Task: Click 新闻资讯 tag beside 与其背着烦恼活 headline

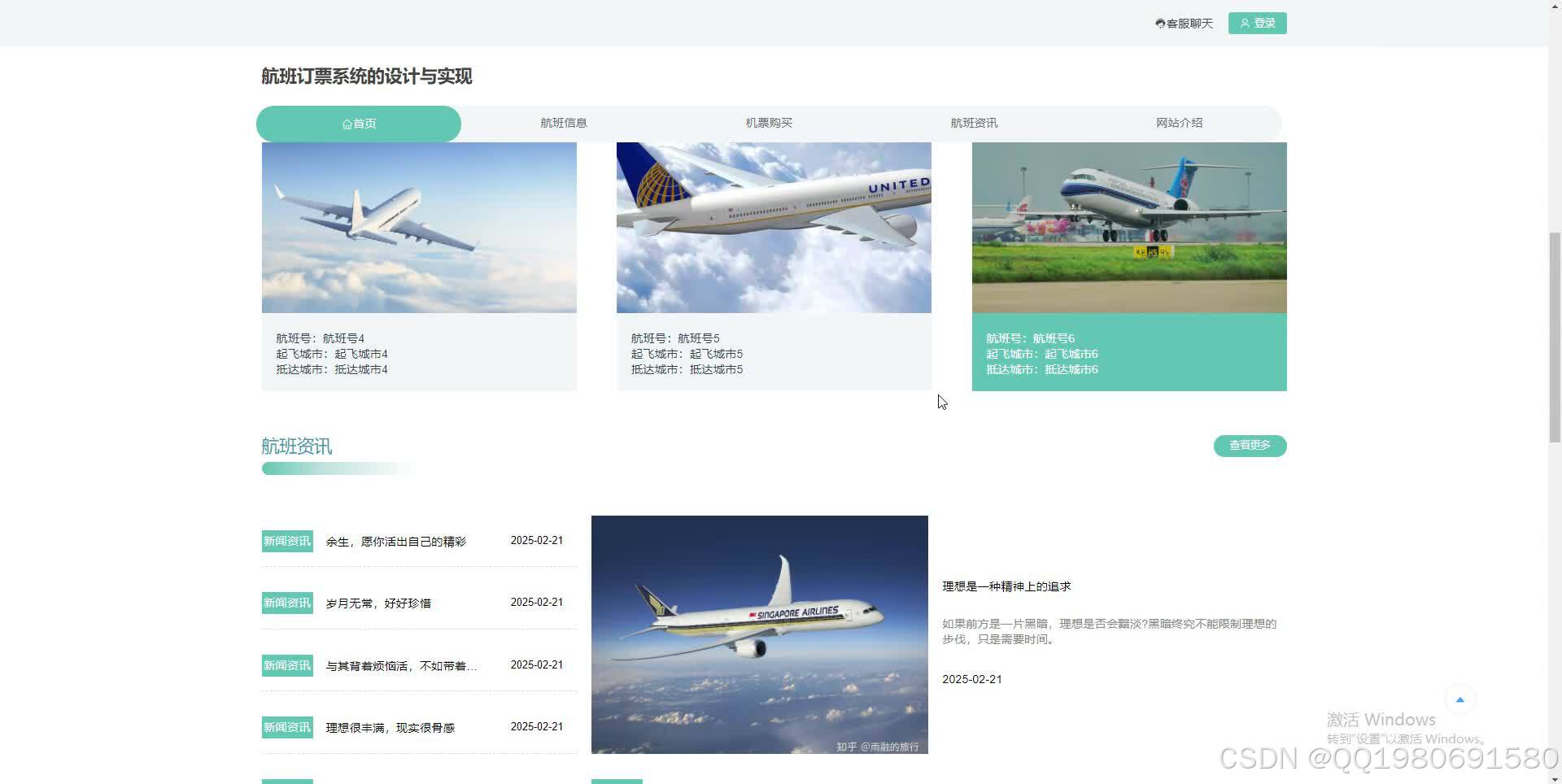Action: (x=287, y=666)
